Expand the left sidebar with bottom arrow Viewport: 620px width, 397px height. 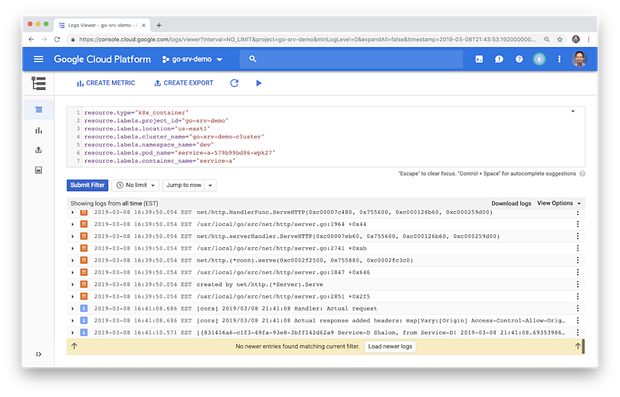pos(38,354)
